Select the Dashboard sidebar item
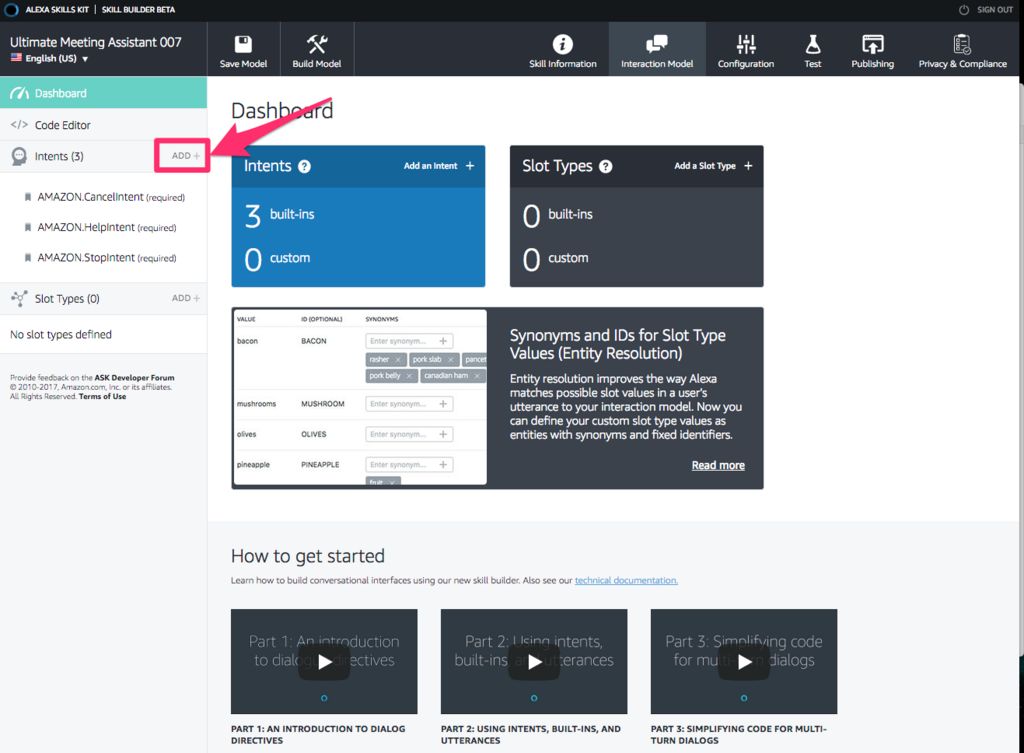The width and height of the screenshot is (1024, 753). point(103,93)
